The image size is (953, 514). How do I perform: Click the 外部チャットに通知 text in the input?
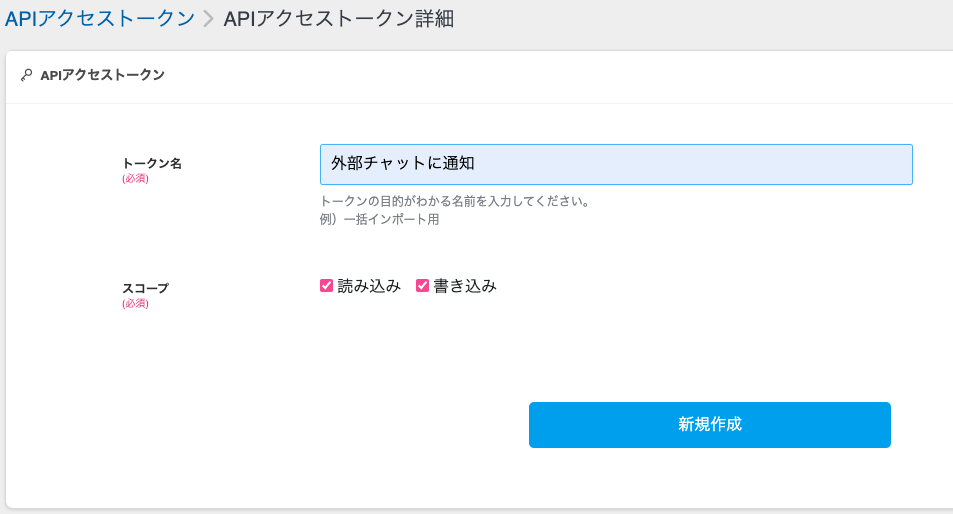coord(402,165)
